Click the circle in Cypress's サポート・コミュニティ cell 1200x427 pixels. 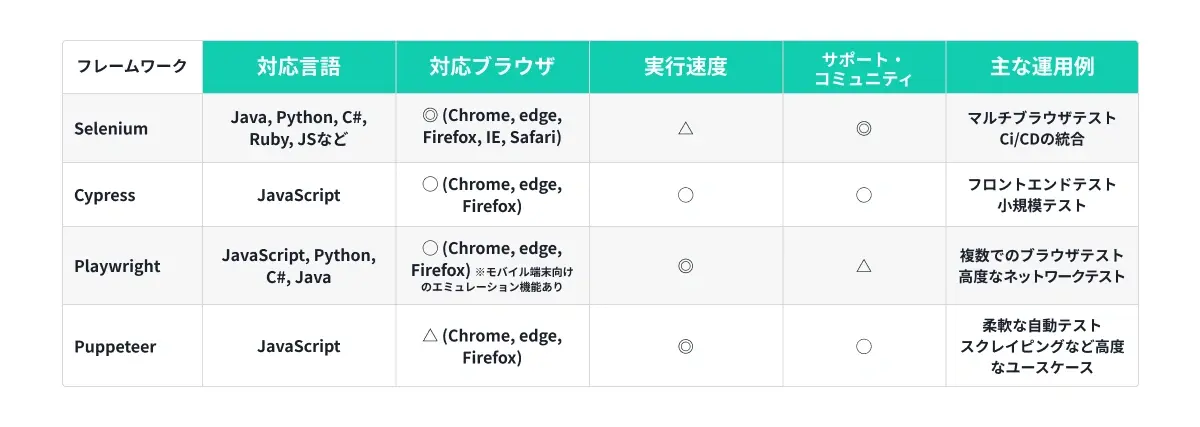864,195
